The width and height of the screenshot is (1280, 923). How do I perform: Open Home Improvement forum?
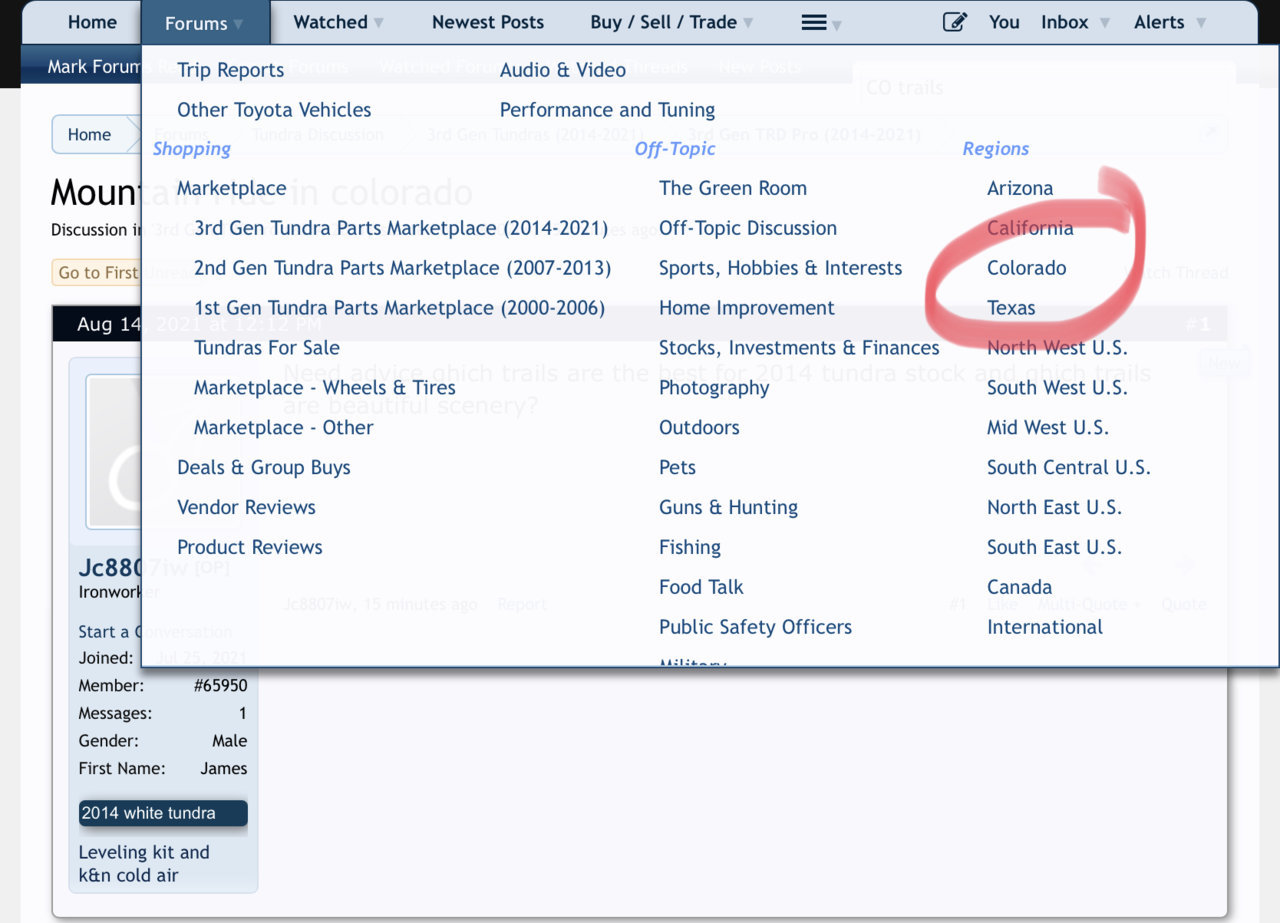(746, 308)
